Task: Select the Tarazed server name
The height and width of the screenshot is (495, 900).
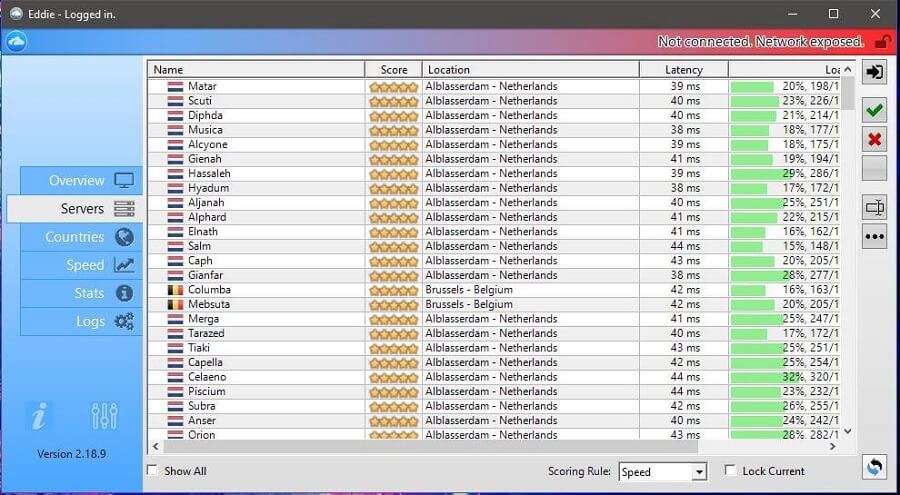Action: click(x=206, y=333)
